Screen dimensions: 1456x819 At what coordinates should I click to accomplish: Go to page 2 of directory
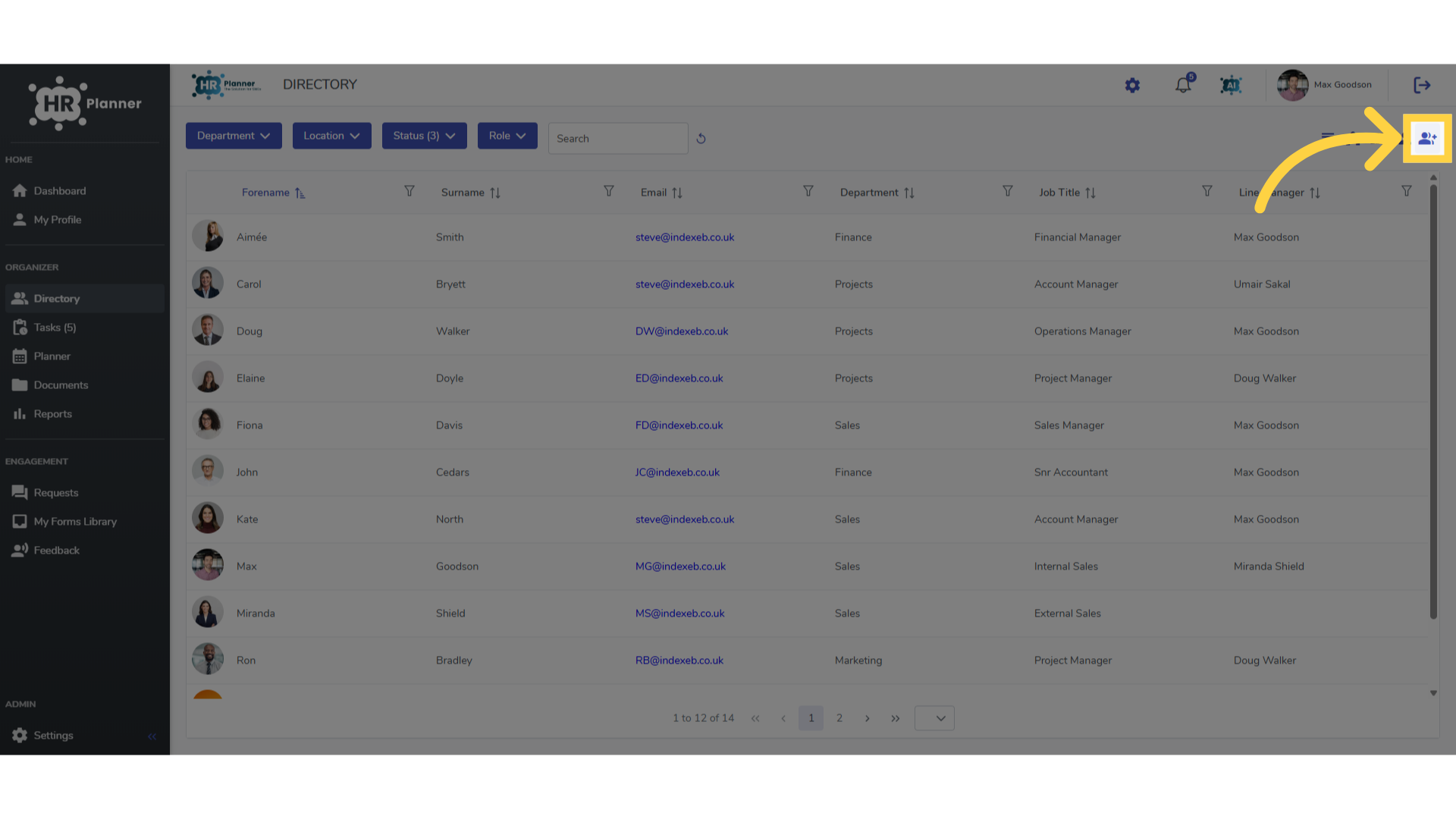coord(839,718)
